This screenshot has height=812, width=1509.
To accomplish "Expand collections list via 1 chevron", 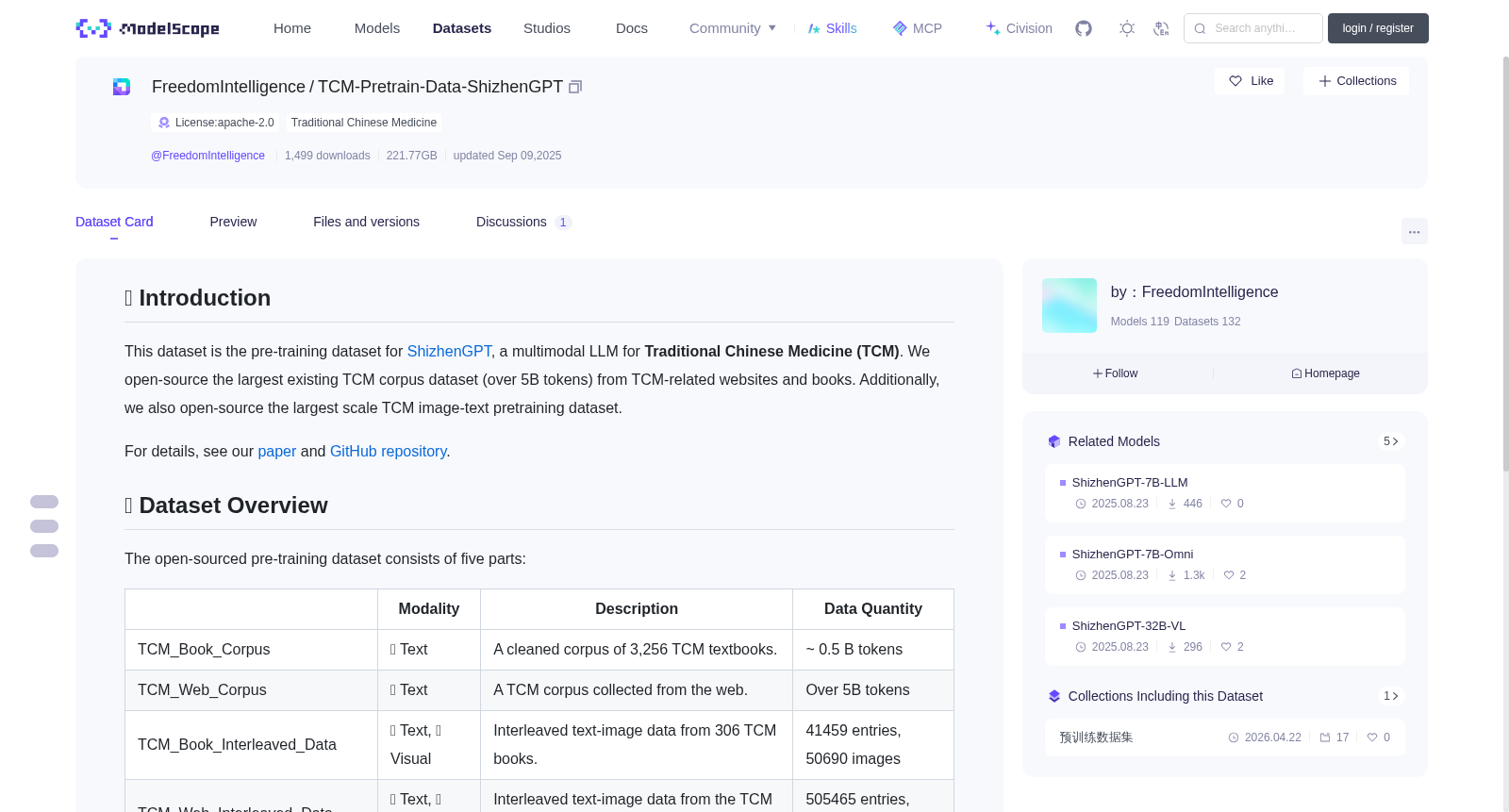I will pos(1391,696).
